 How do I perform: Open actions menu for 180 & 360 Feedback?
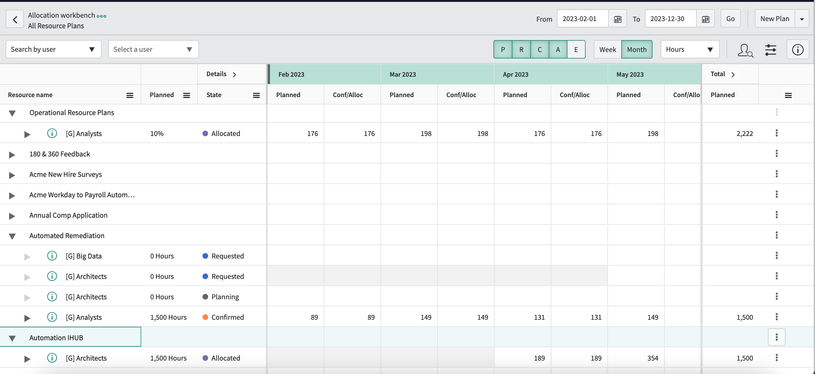(x=777, y=154)
